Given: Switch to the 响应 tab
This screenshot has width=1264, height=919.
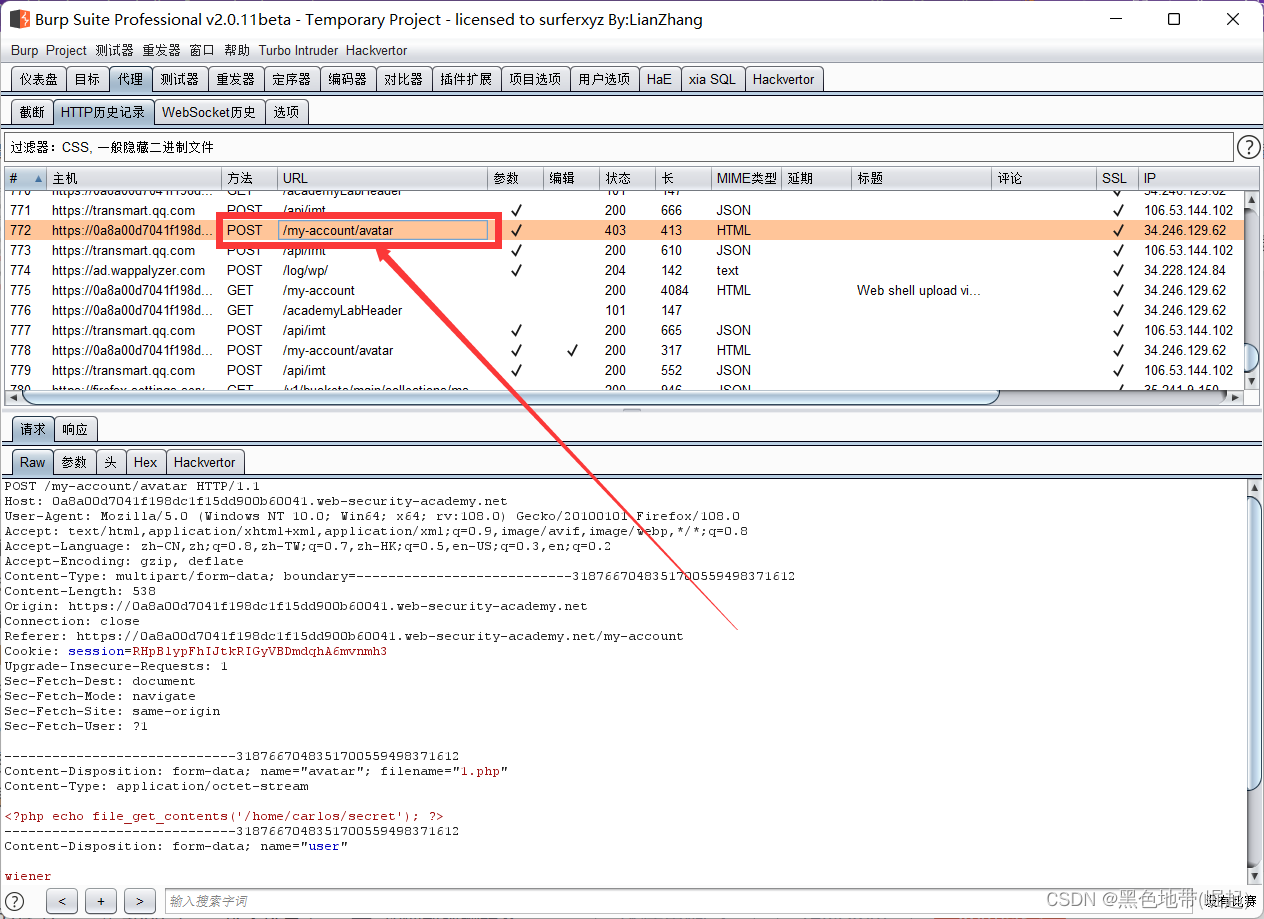Looking at the screenshot, I should click(x=75, y=429).
